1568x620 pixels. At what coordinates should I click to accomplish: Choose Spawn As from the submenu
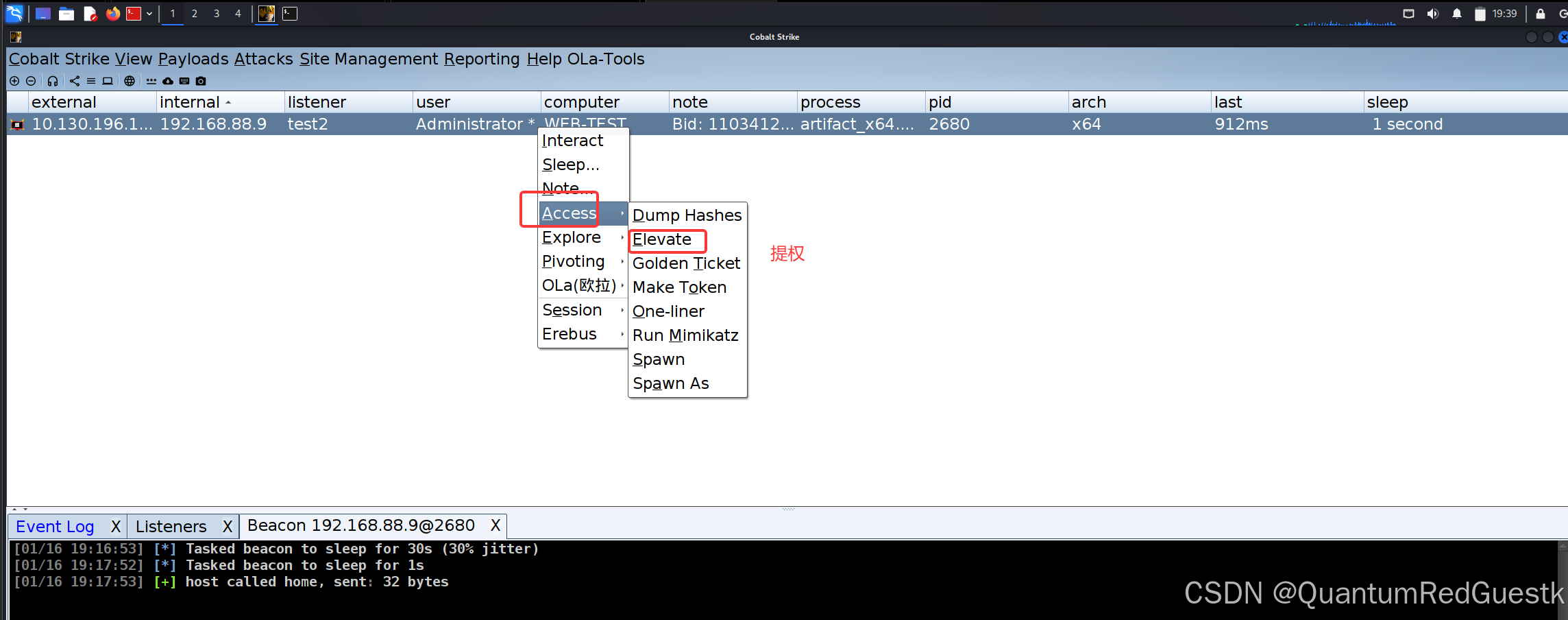pyautogui.click(x=687, y=383)
